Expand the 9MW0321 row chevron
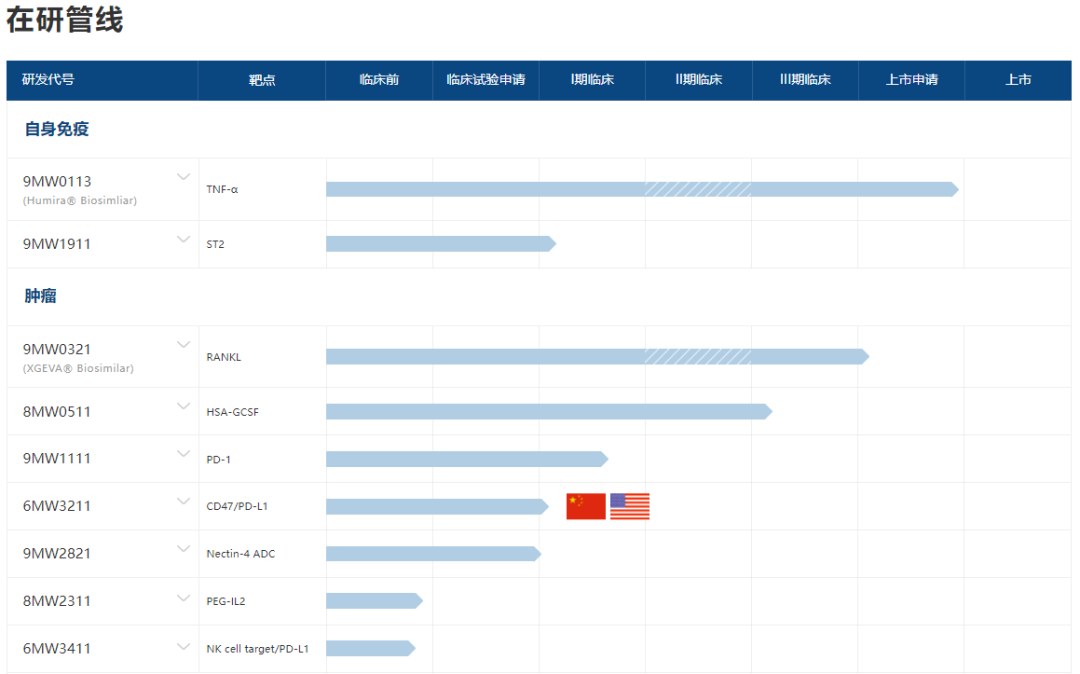Viewport: 1080px width, 674px height. point(183,344)
